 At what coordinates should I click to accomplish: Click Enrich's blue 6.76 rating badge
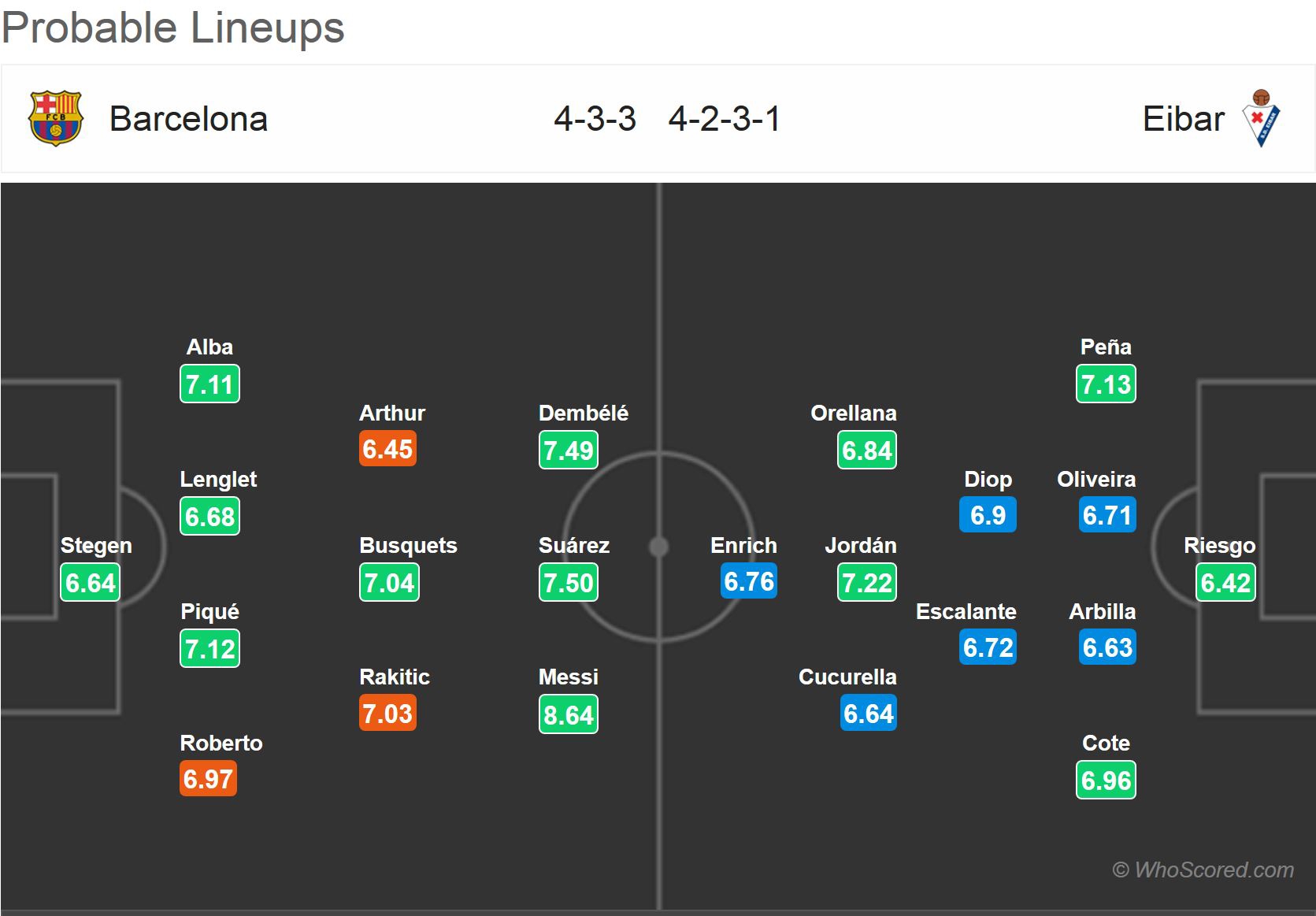pyautogui.click(x=749, y=581)
